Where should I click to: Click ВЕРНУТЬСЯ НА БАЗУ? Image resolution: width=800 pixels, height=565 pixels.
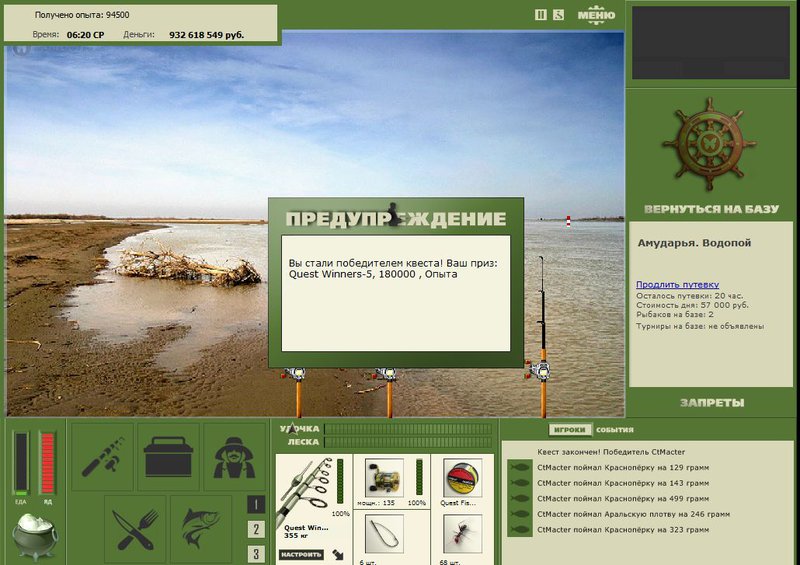coord(711,209)
